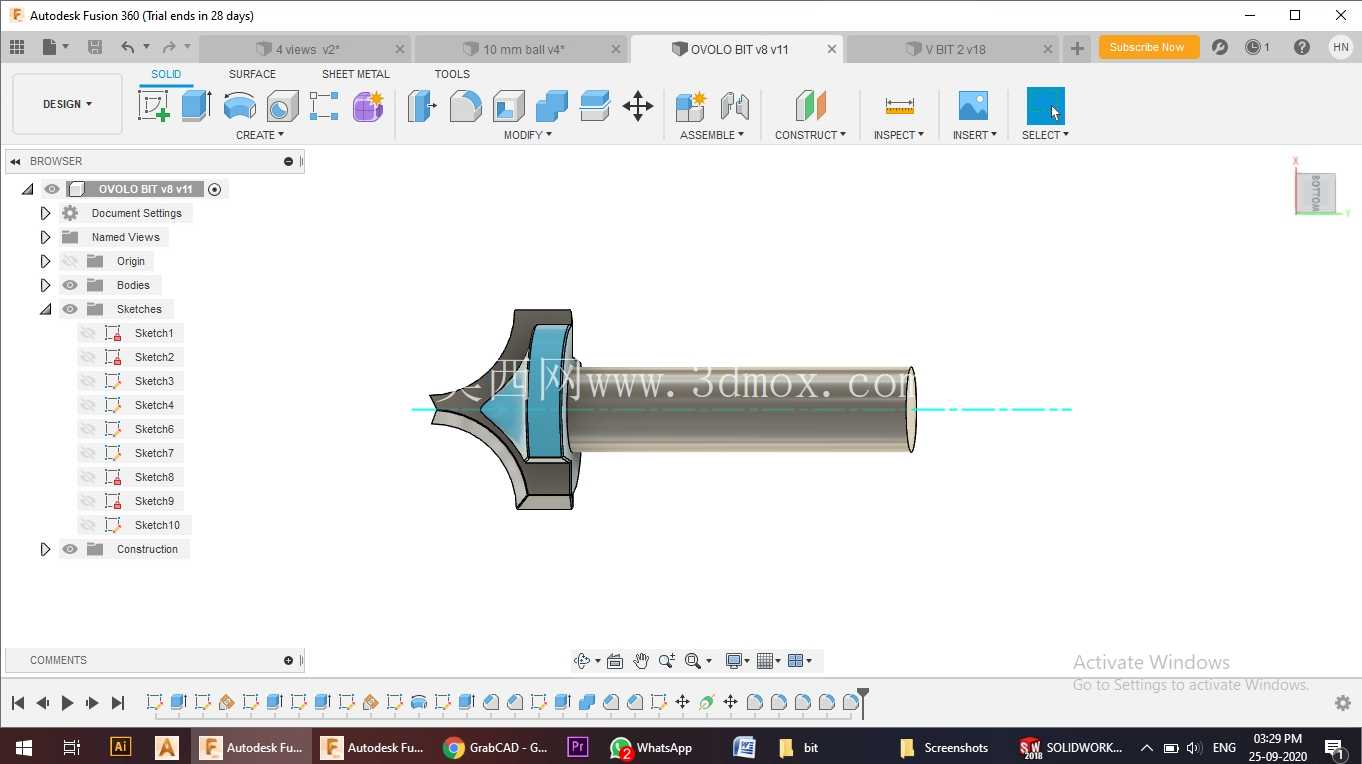Toggle visibility of the Sketches folder
Image resolution: width=1362 pixels, height=764 pixels.
click(x=70, y=309)
